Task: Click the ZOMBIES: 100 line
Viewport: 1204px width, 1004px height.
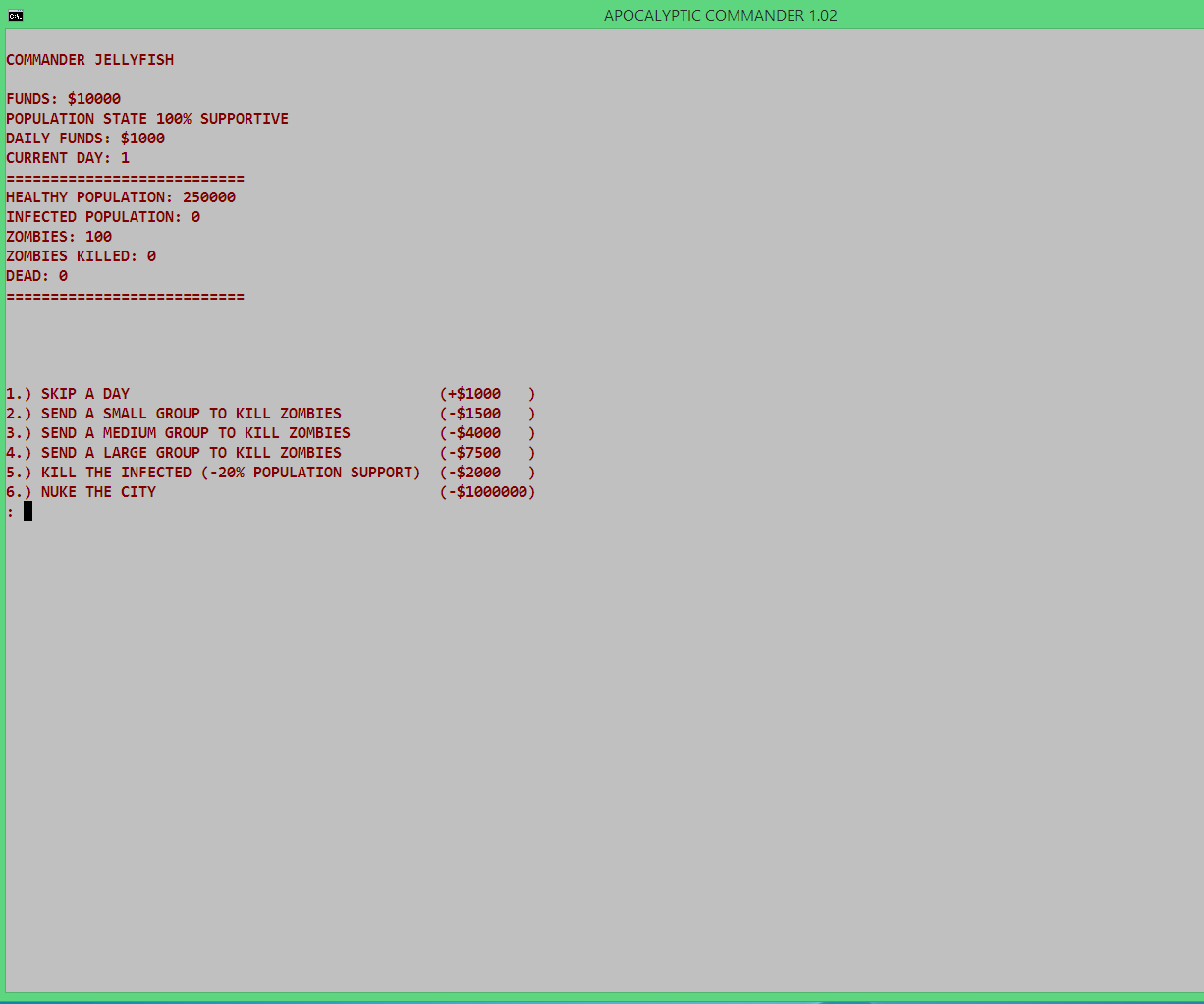Action: click(59, 237)
